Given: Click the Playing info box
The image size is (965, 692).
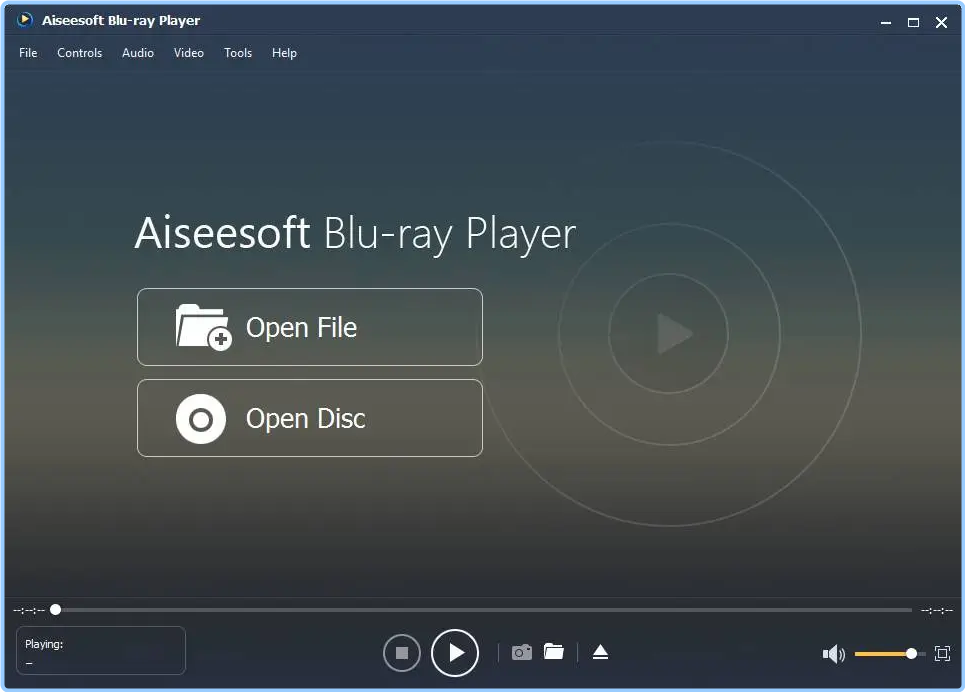Looking at the screenshot, I should 101,651.
